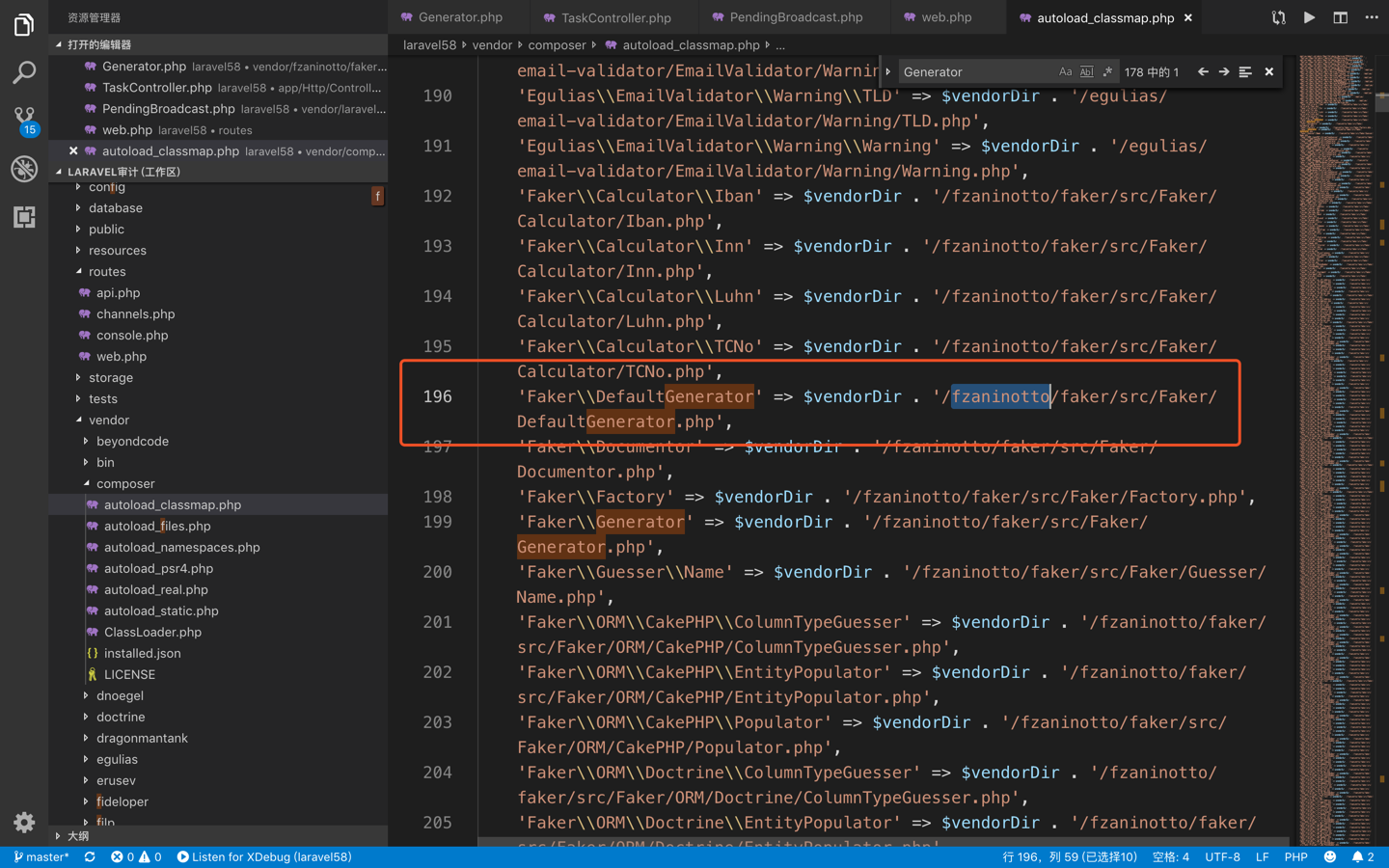The height and width of the screenshot is (868, 1389).
Task: Toggle Use Regular Expression in find widget
Action: (1107, 72)
